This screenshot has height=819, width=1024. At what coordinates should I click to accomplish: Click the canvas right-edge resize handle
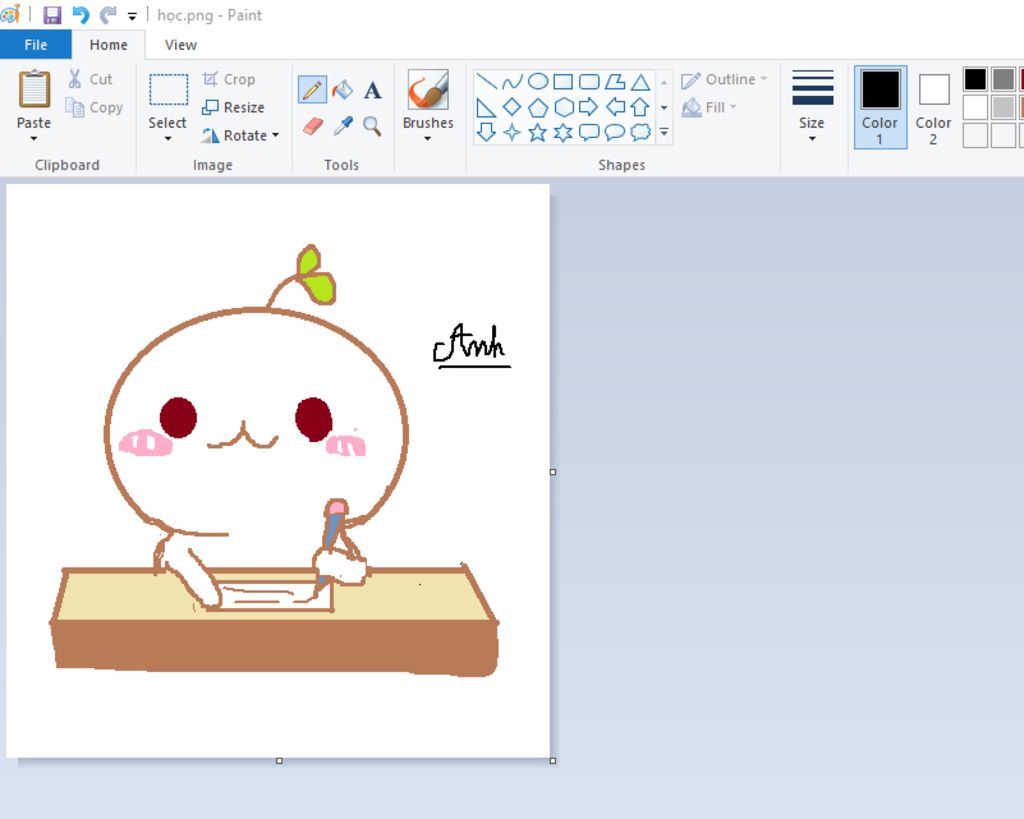(553, 472)
